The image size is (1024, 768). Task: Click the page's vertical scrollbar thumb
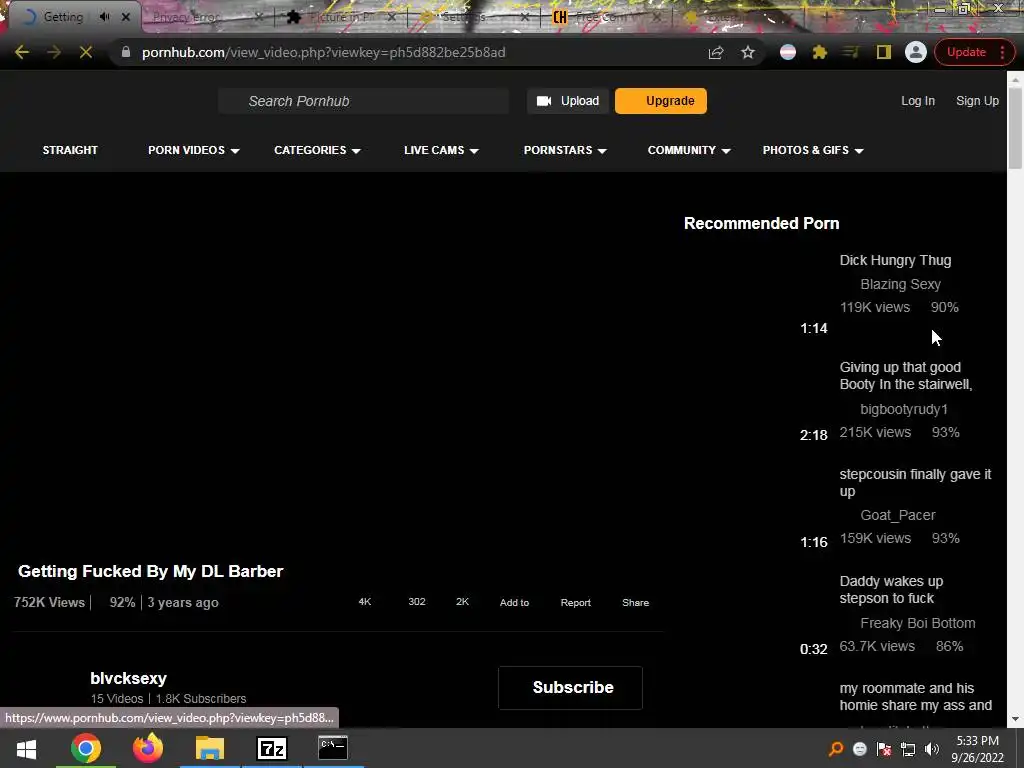[1015, 127]
